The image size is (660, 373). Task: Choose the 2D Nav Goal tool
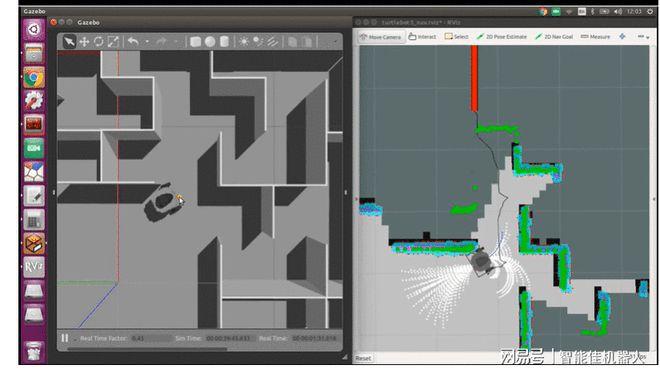[x=554, y=37]
